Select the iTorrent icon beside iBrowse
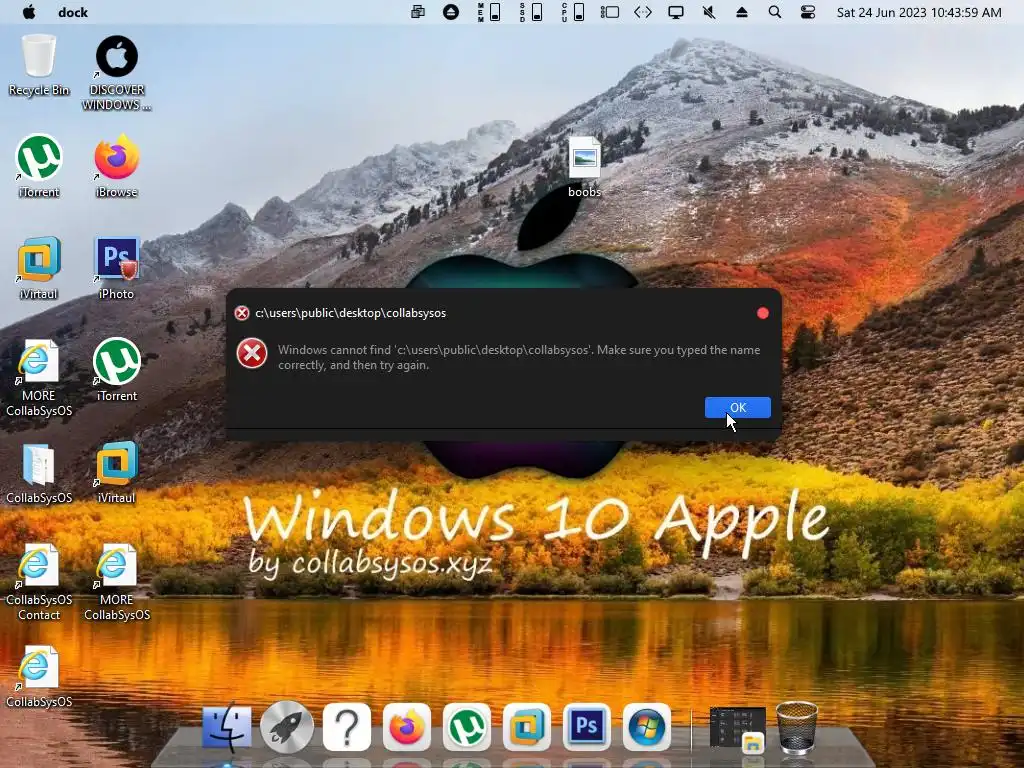 coord(39,167)
